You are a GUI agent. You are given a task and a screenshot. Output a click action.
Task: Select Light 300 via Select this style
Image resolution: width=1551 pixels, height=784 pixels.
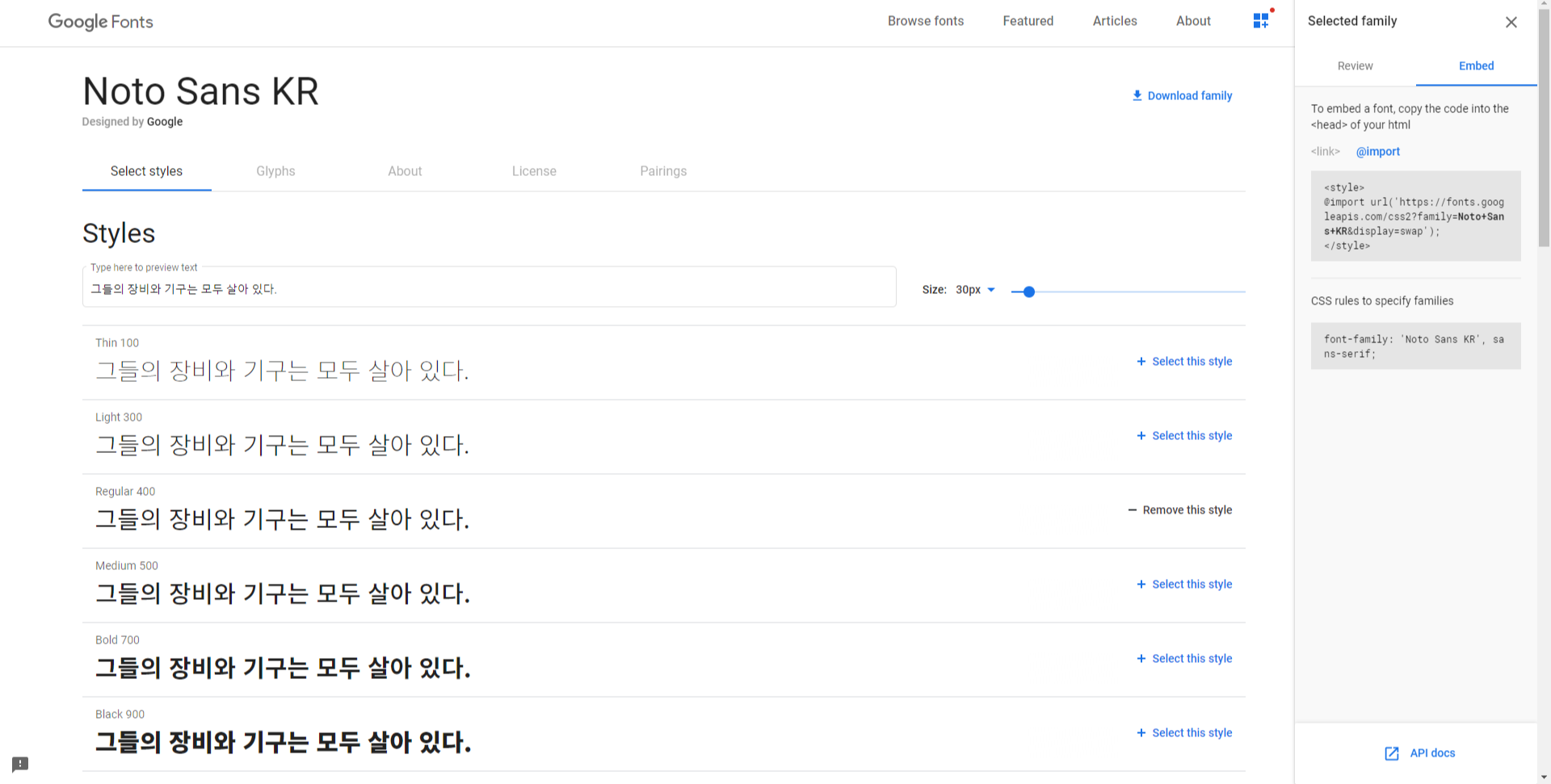(1192, 436)
